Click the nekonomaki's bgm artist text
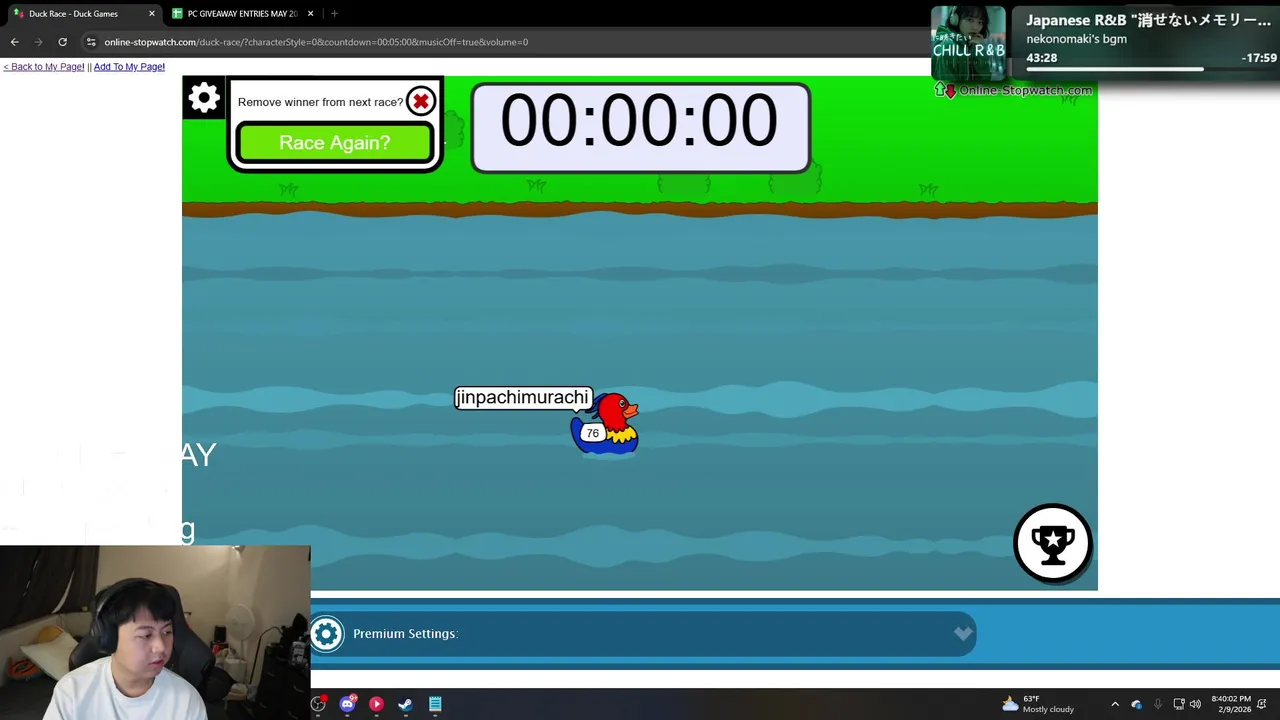This screenshot has height=720, width=1280. pyautogui.click(x=1076, y=39)
